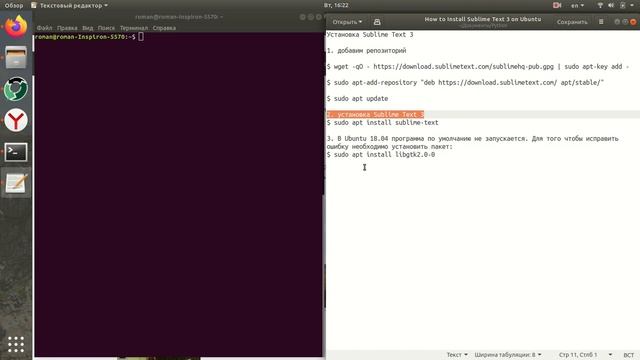Show Applications grid in the dock

point(16,344)
